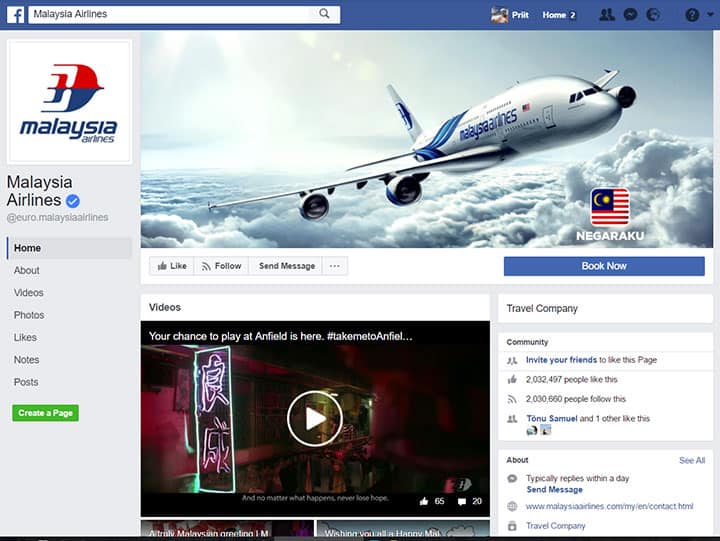This screenshot has height=541, width=720.
Task: Click the Book Now button
Action: pos(604,266)
